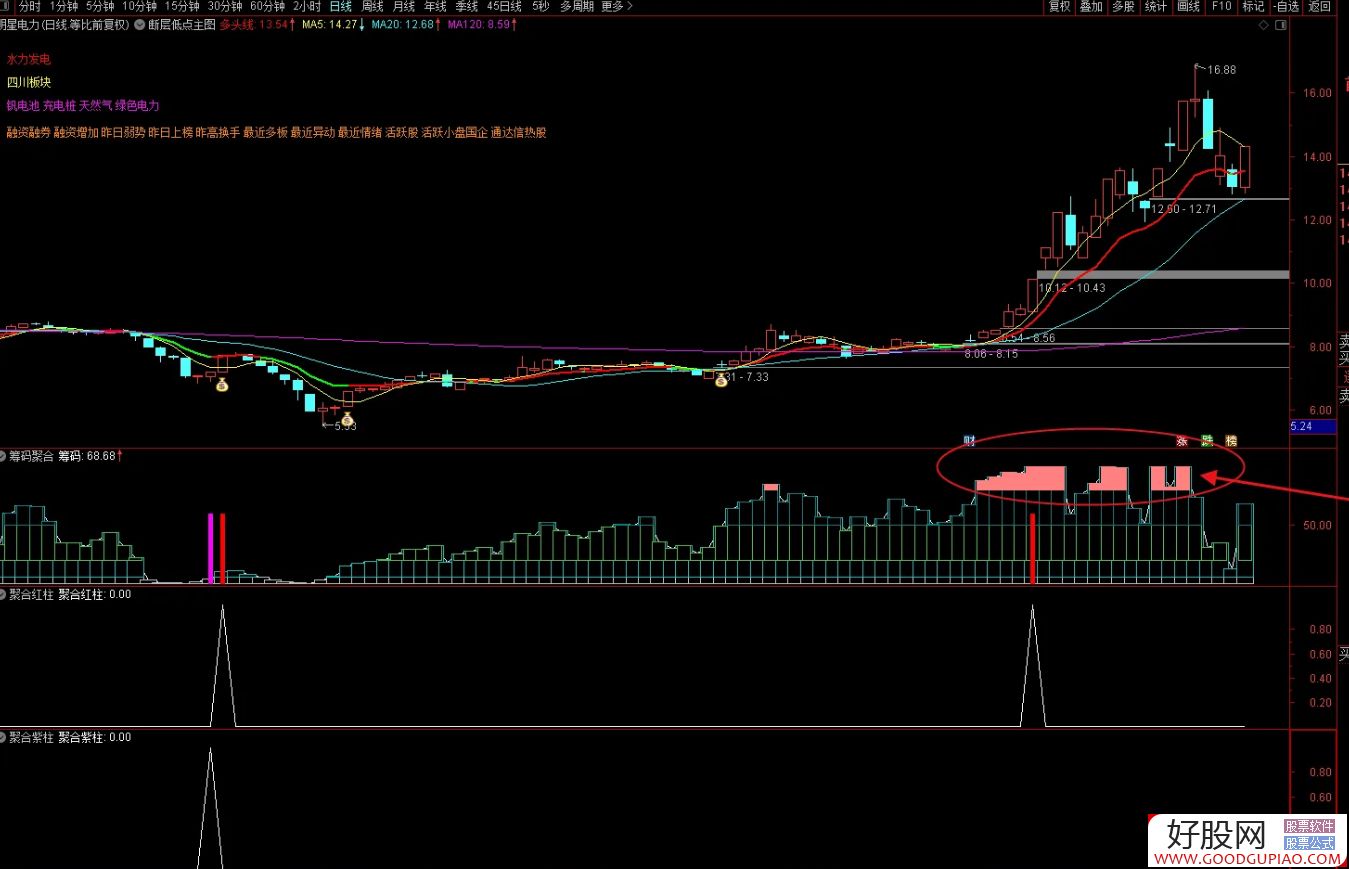Select the 日线 daily tab
This screenshot has height=869, width=1349.
[341, 6]
